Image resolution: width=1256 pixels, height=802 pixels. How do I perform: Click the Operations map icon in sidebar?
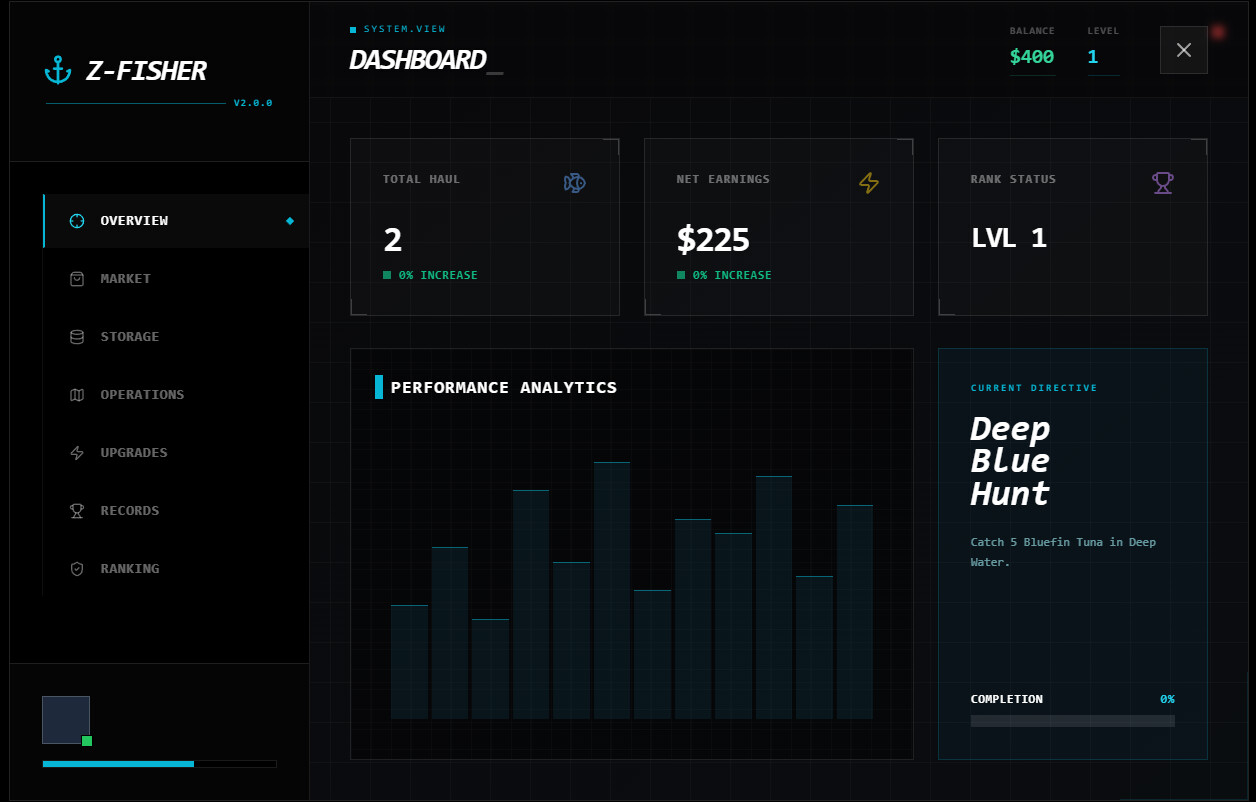pos(77,395)
